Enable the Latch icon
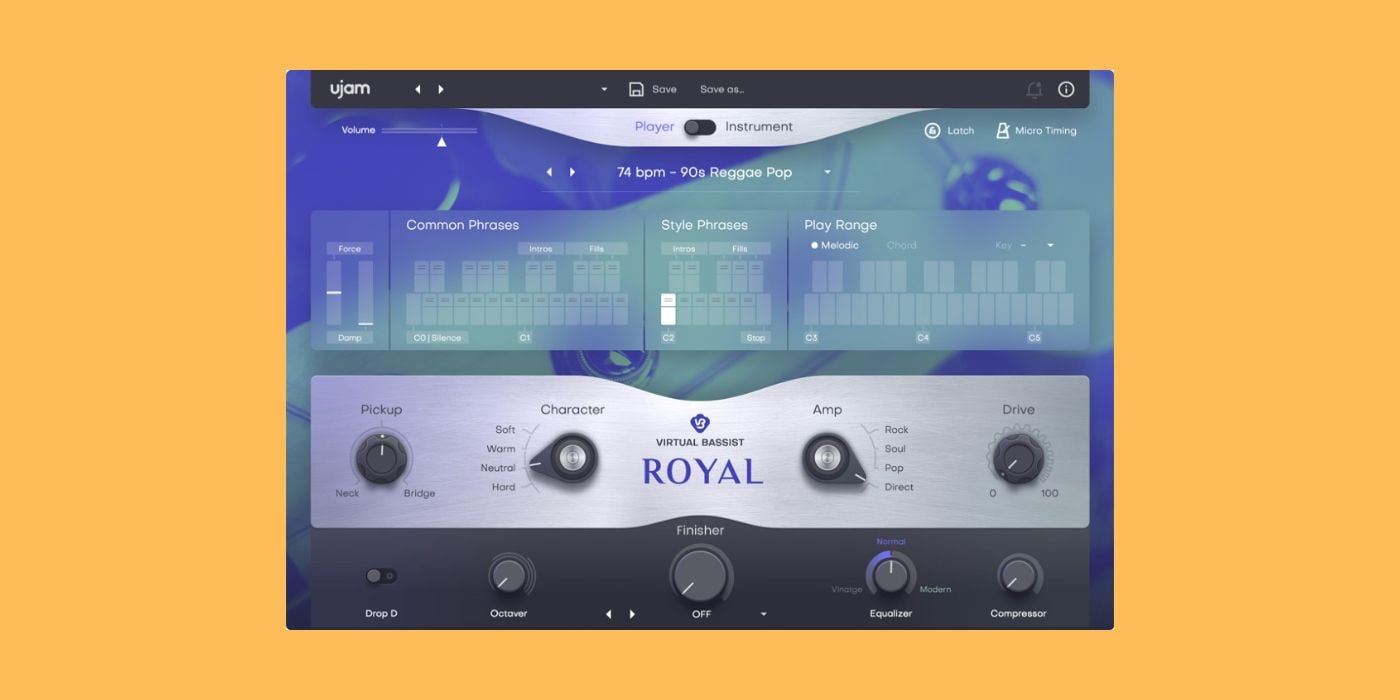The height and width of the screenshot is (700, 1400). pos(932,131)
